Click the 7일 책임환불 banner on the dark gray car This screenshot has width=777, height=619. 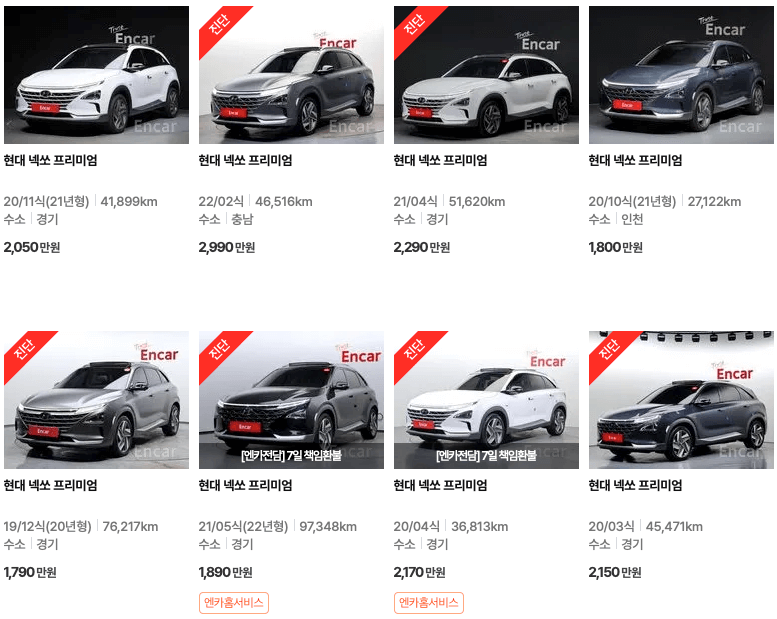291,455
